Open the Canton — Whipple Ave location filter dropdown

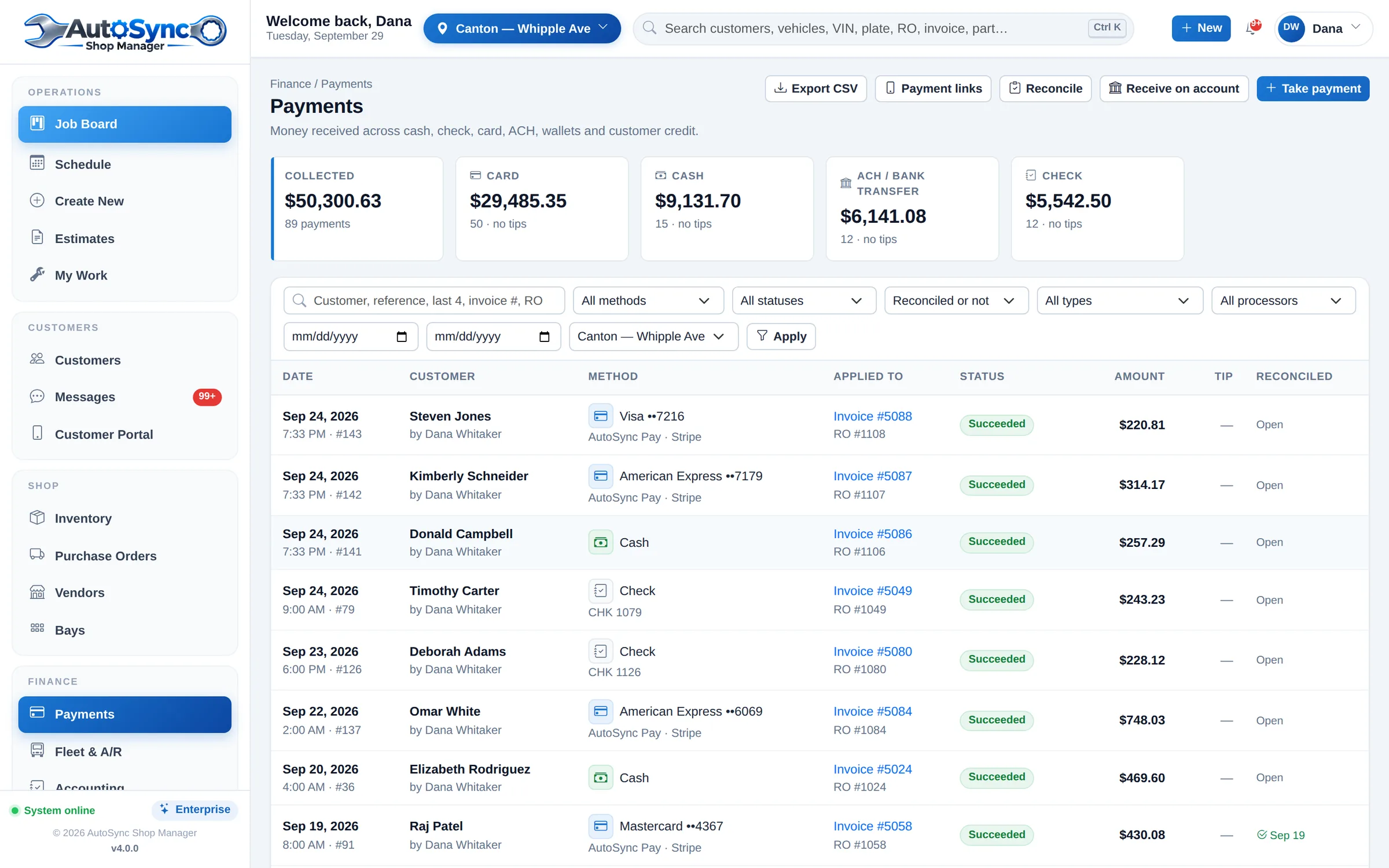[x=653, y=336]
